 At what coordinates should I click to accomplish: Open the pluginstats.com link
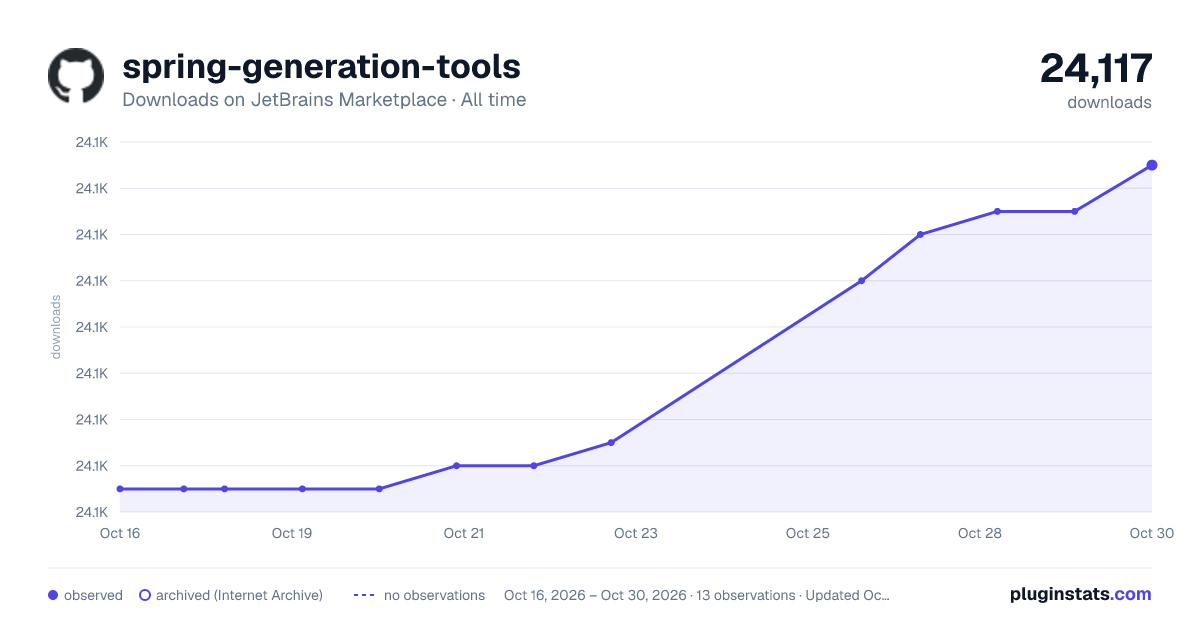1081,594
